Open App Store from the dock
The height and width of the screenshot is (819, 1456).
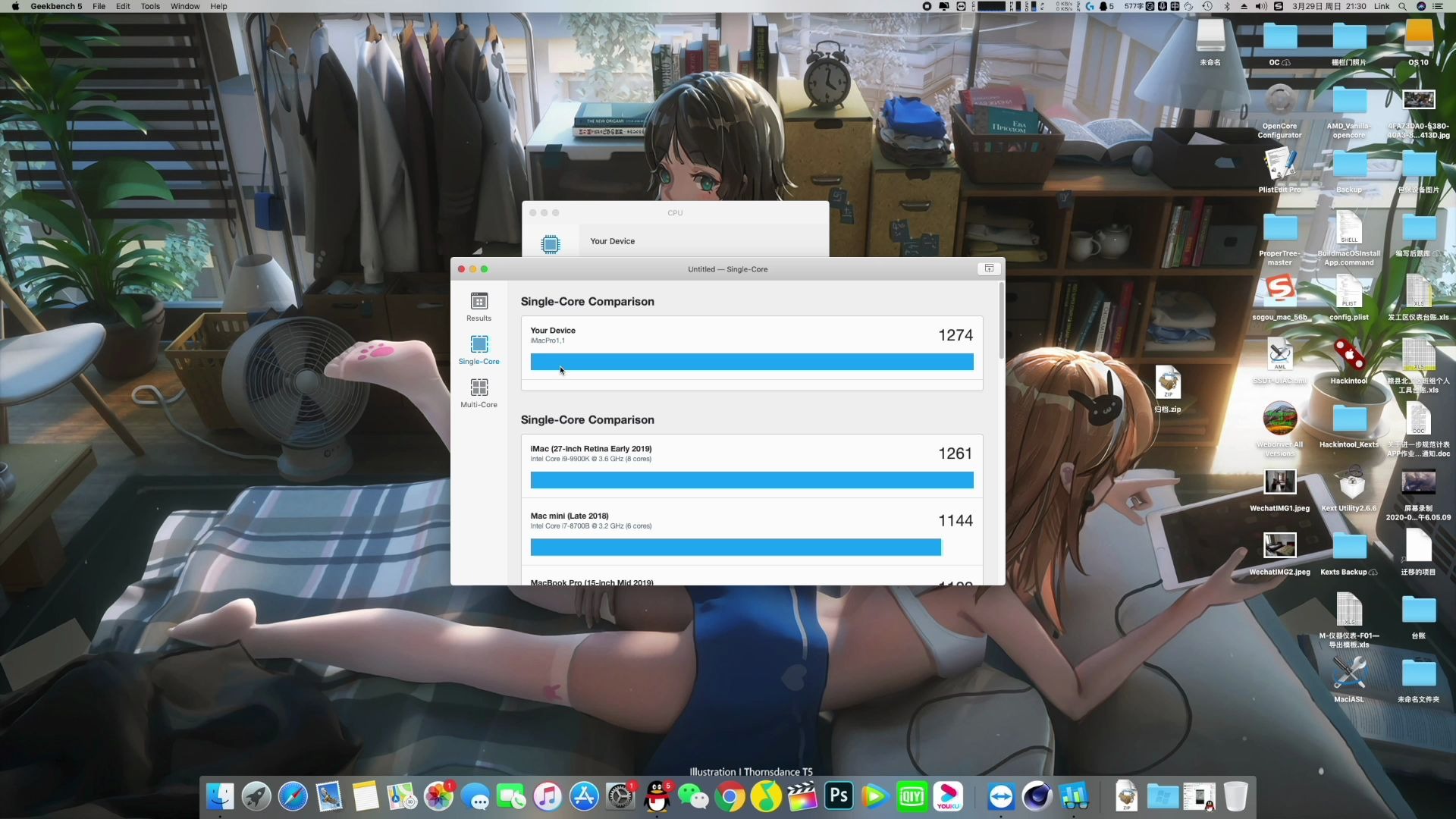click(x=584, y=796)
